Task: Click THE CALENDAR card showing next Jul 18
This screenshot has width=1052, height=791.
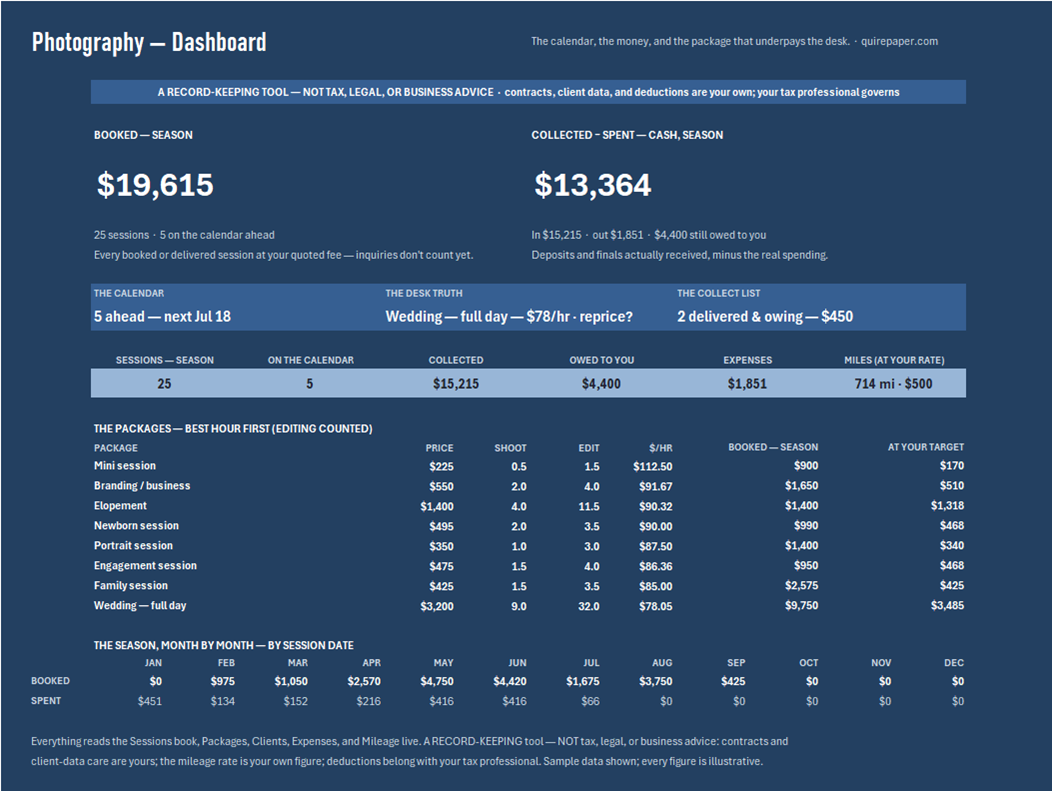Action: point(236,307)
